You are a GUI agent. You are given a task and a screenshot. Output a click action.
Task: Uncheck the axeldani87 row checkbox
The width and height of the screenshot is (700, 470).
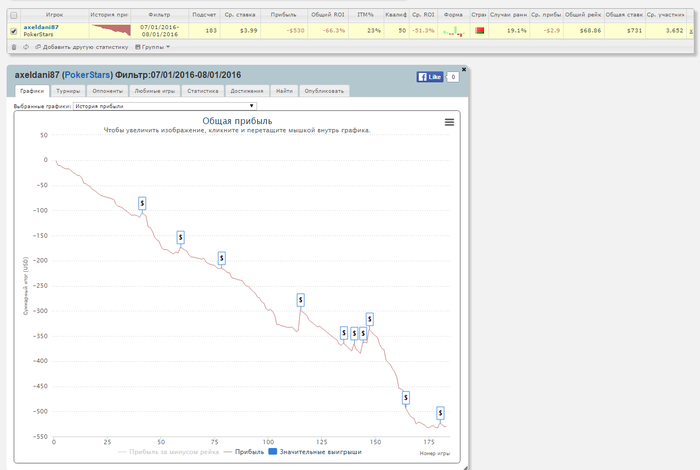click(14, 31)
